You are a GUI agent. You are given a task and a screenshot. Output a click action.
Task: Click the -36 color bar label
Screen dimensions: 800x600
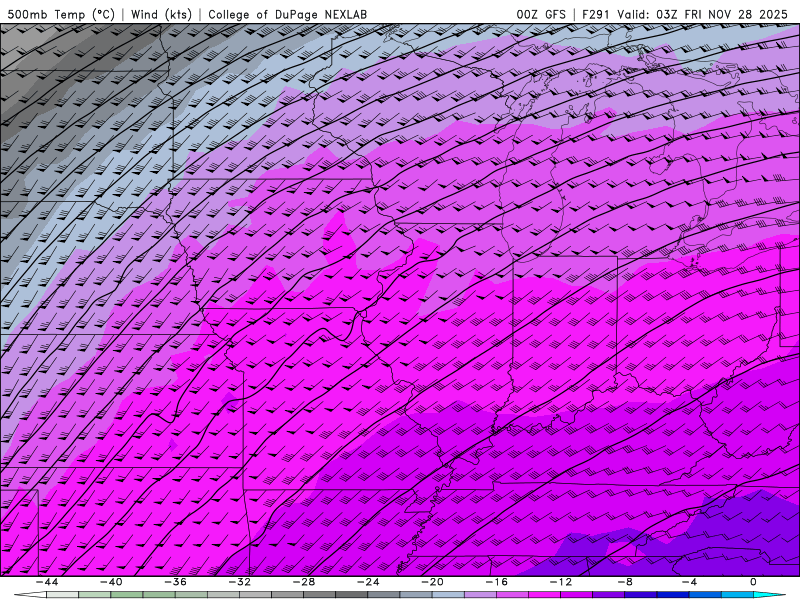[x=176, y=582]
